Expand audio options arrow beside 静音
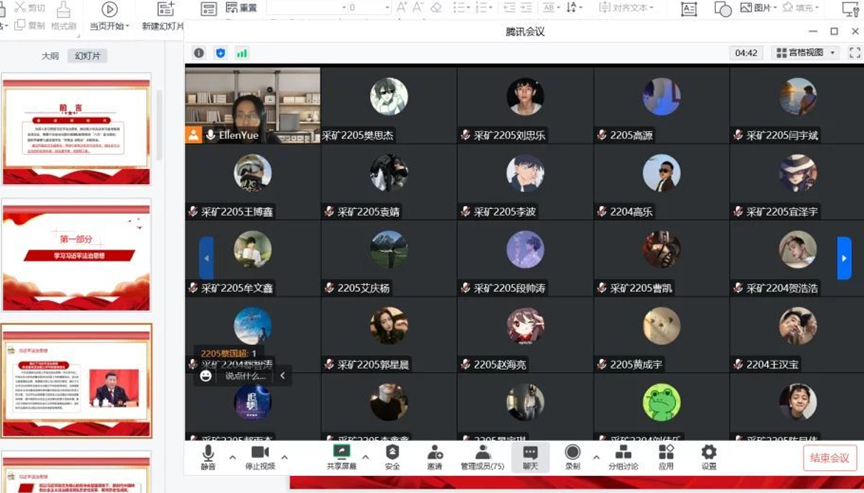Screen dimensions: 864x493 point(232,458)
